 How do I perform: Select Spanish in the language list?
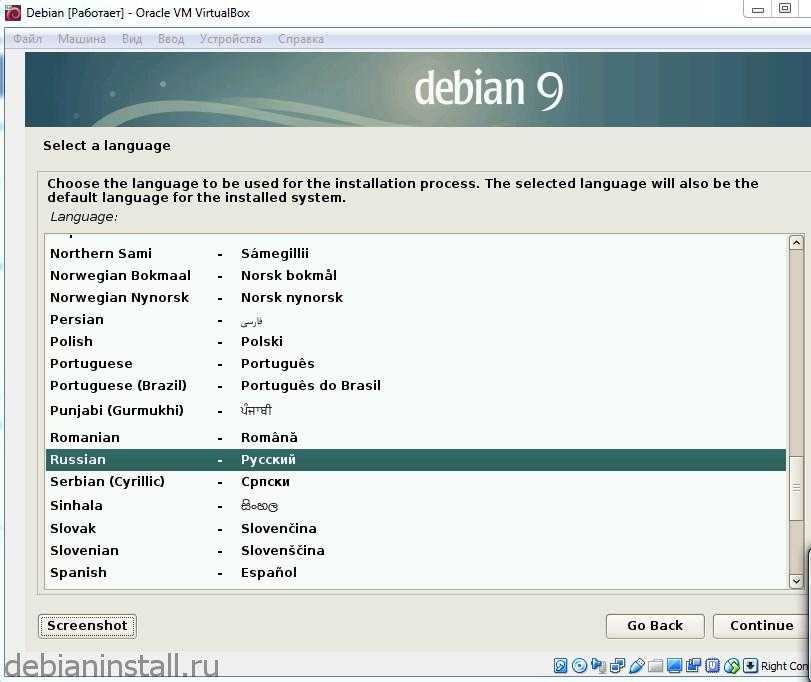[78, 573]
